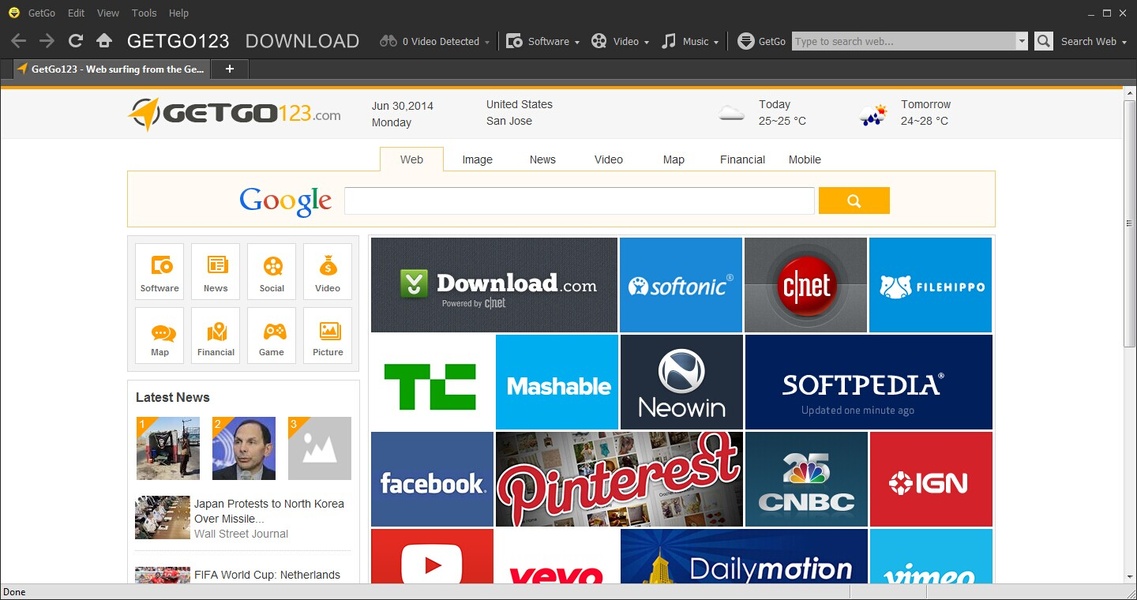The image size is (1137, 600).
Task: Open the Dailymotion tile
Action: pos(744,556)
